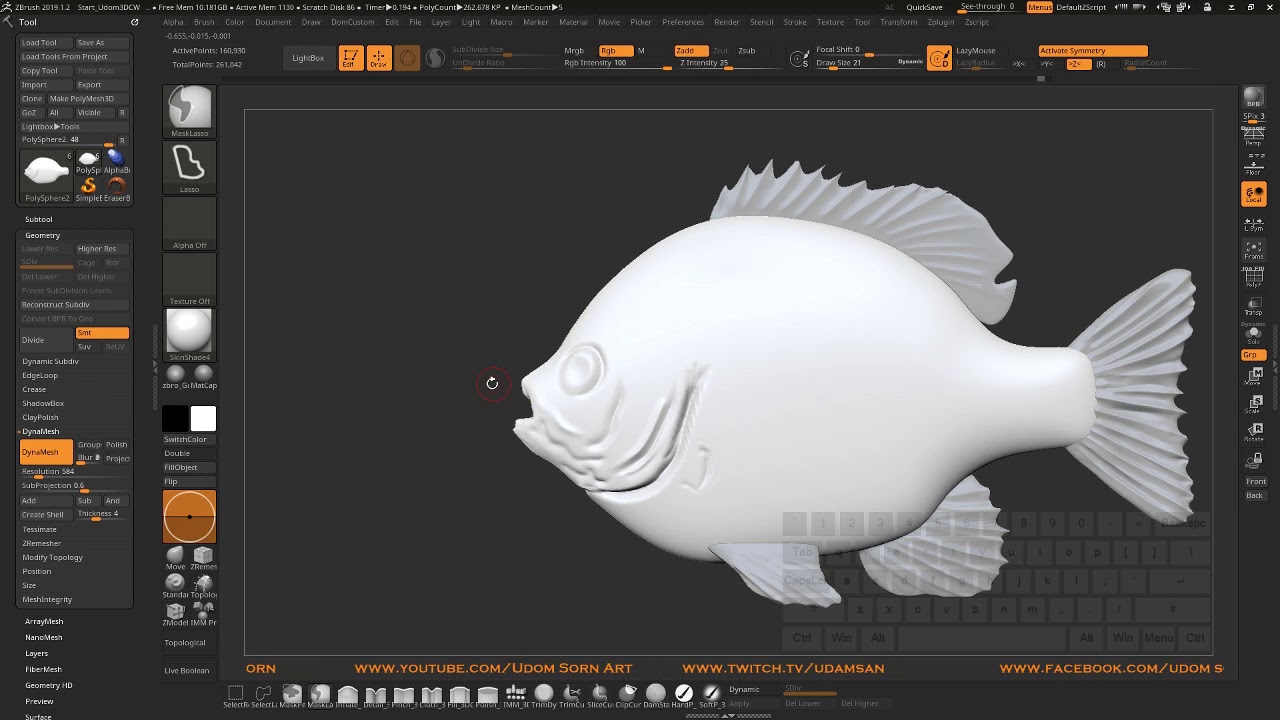The width and height of the screenshot is (1280, 720).
Task: Adjust the DynaMesh Resolution slider
Action: click(75, 472)
